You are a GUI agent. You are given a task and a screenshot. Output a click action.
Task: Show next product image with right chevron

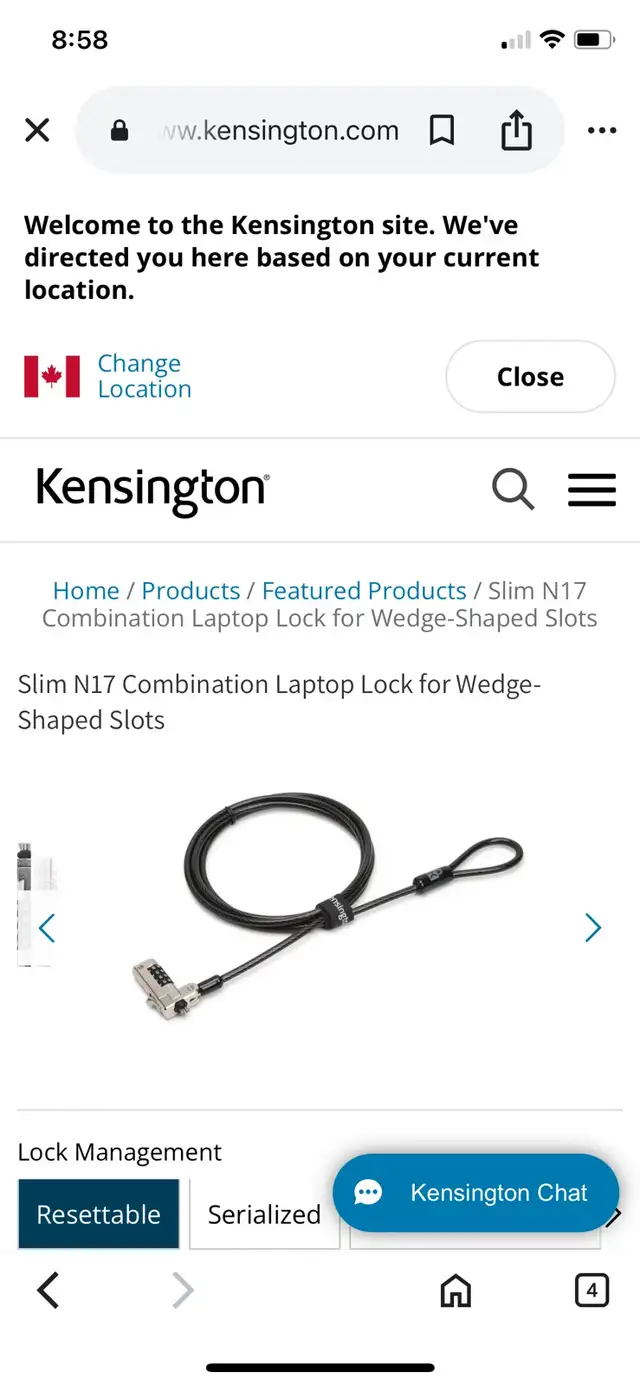[x=593, y=928]
